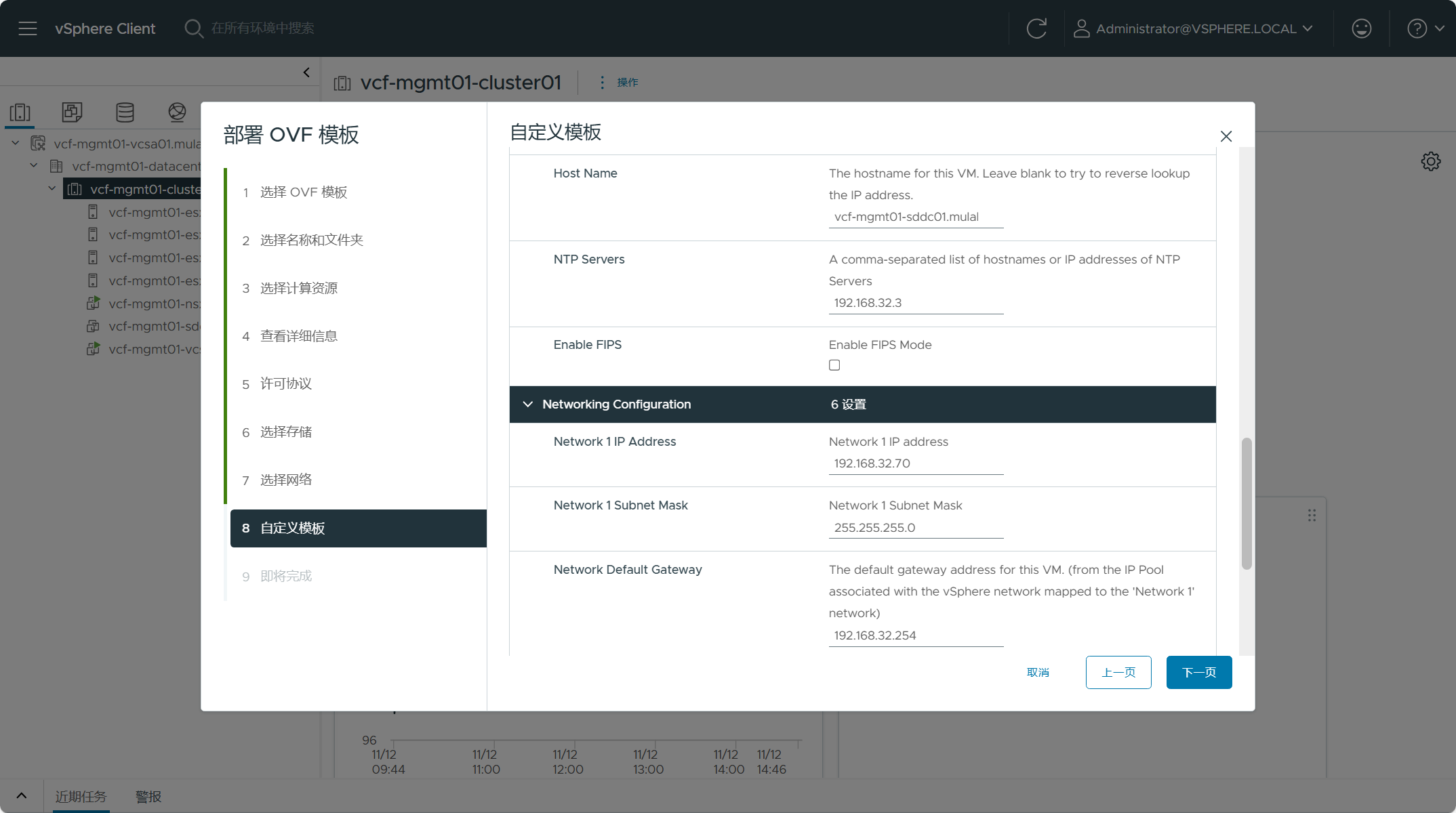Open the help menu dropdown arrow

pos(1439,28)
